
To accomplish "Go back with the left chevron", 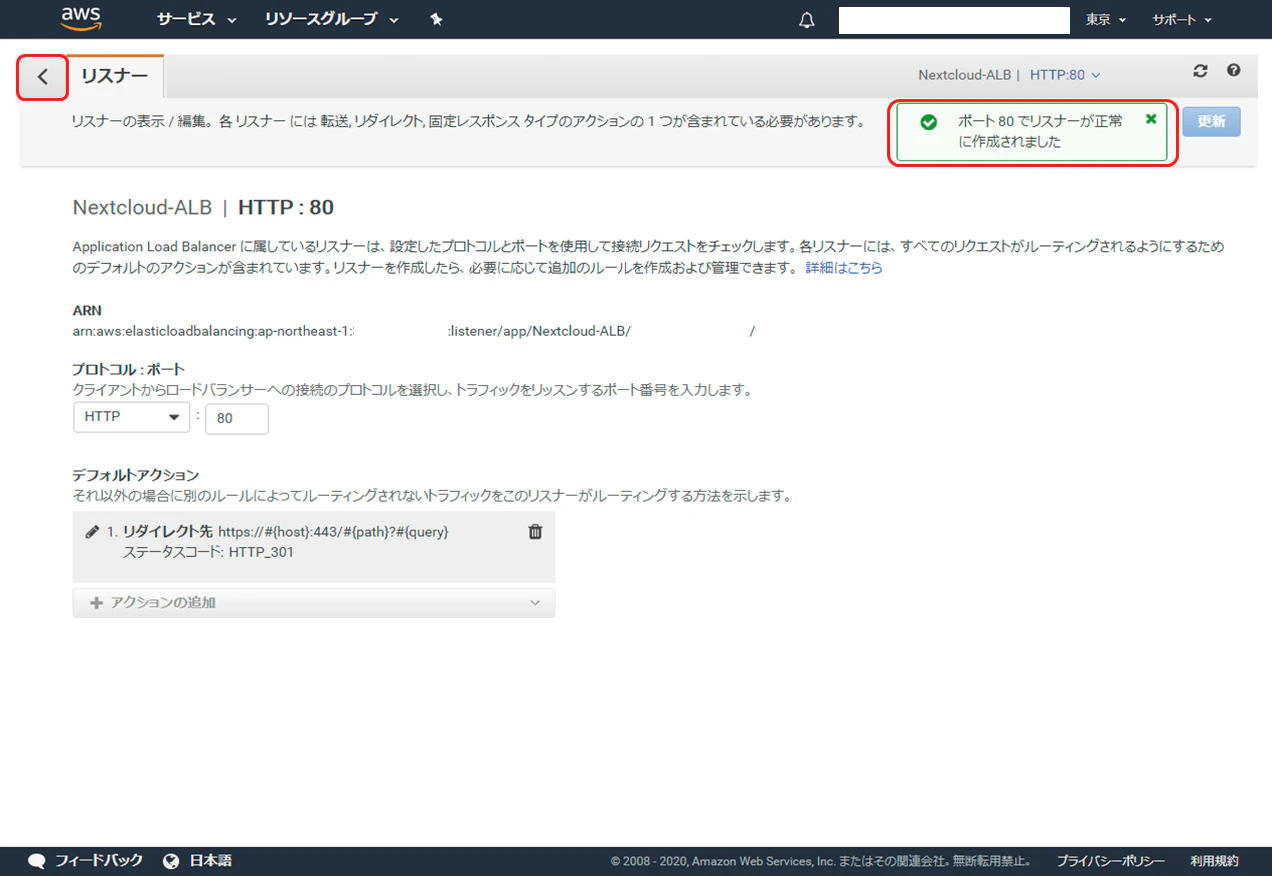I will click(x=43, y=77).
